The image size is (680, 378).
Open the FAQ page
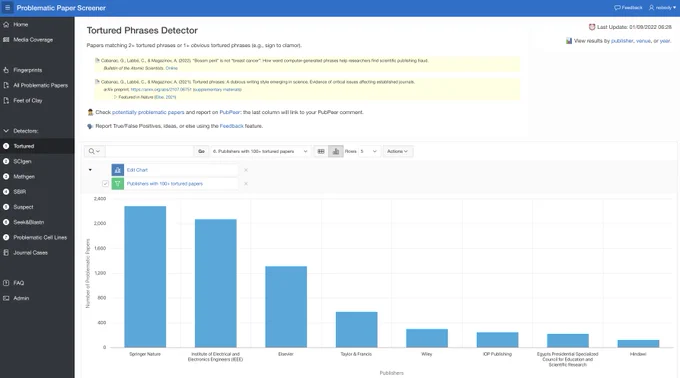tap(19, 283)
